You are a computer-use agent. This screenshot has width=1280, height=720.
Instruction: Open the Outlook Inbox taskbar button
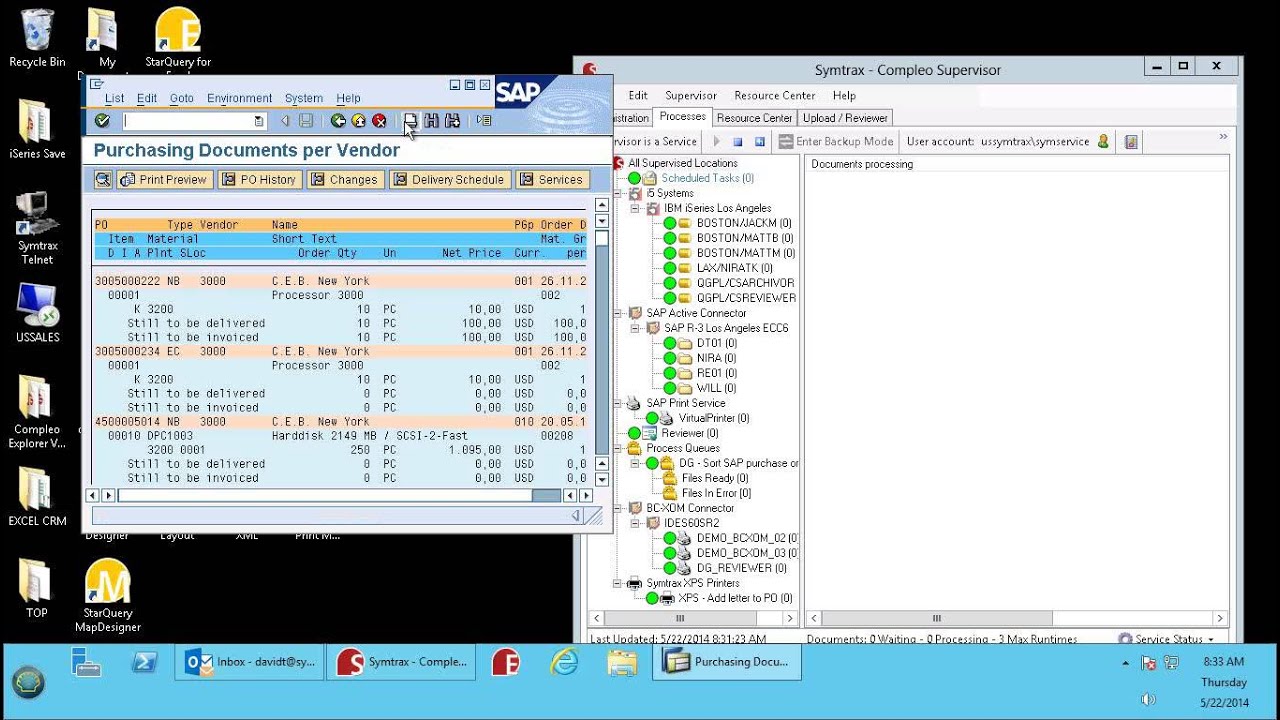pos(250,662)
